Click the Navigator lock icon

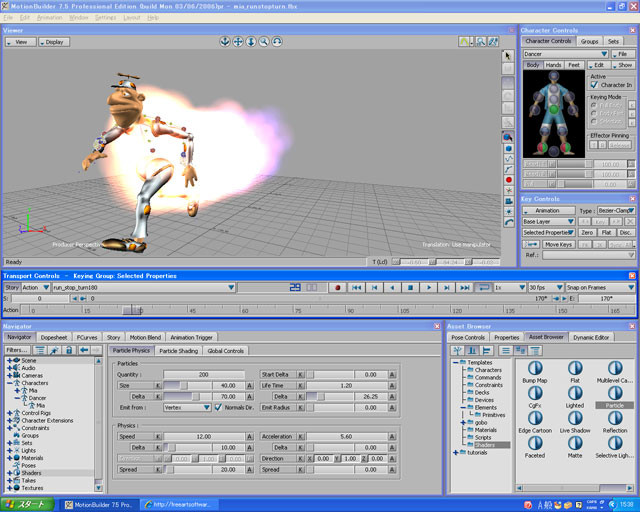tap(69, 350)
